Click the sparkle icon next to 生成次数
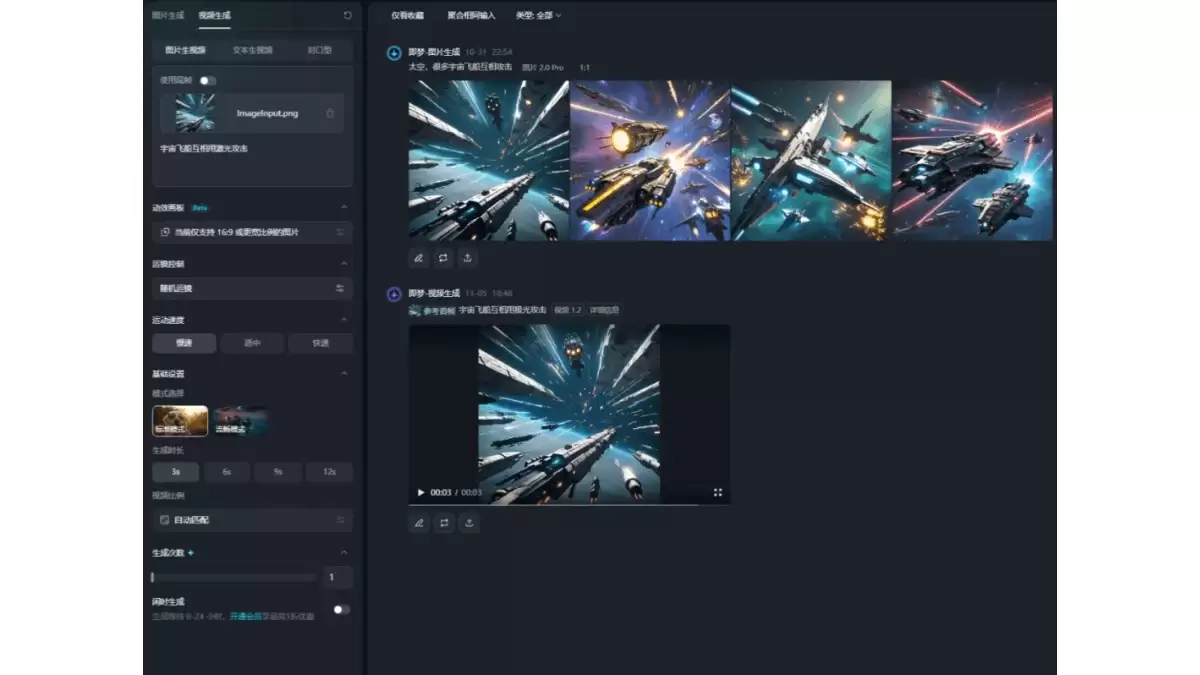1200x675 pixels. (191, 553)
